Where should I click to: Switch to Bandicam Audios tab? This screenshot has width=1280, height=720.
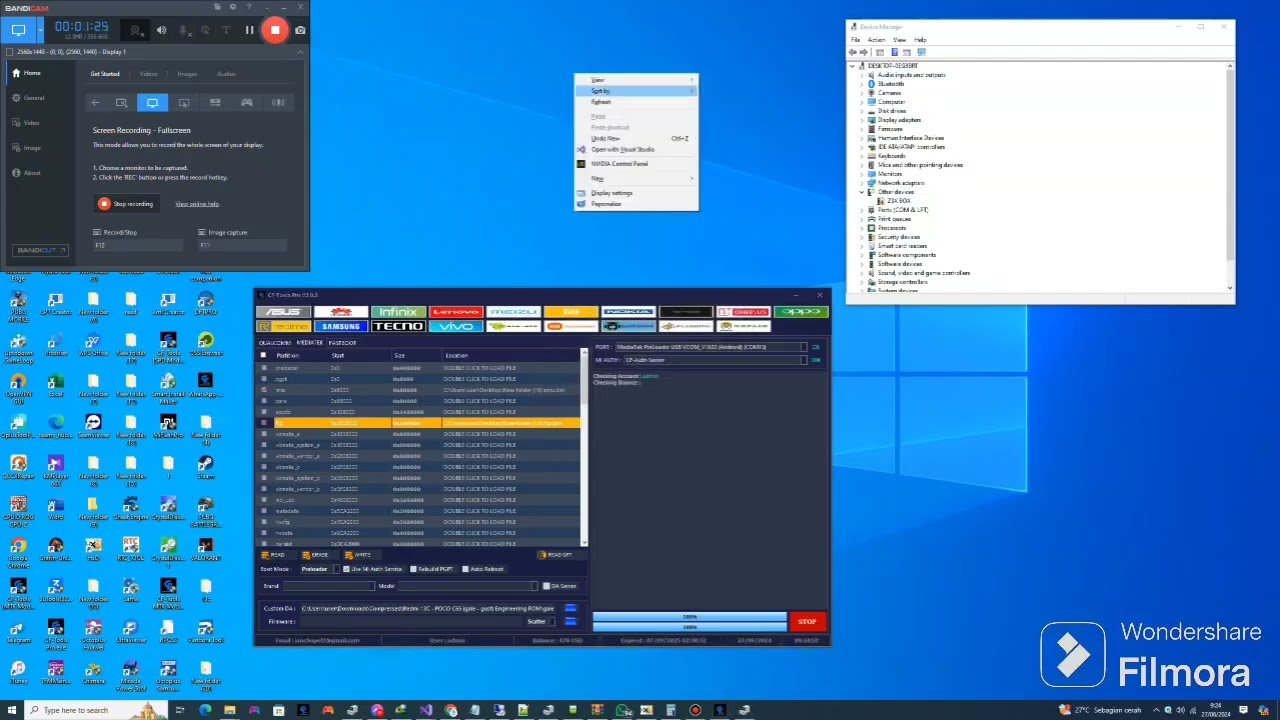[227, 74]
